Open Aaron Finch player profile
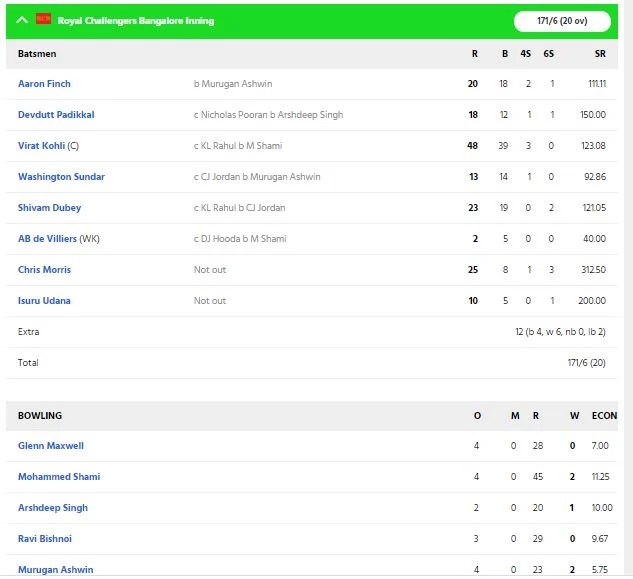Screen dimensions: 633x579 tap(44, 84)
